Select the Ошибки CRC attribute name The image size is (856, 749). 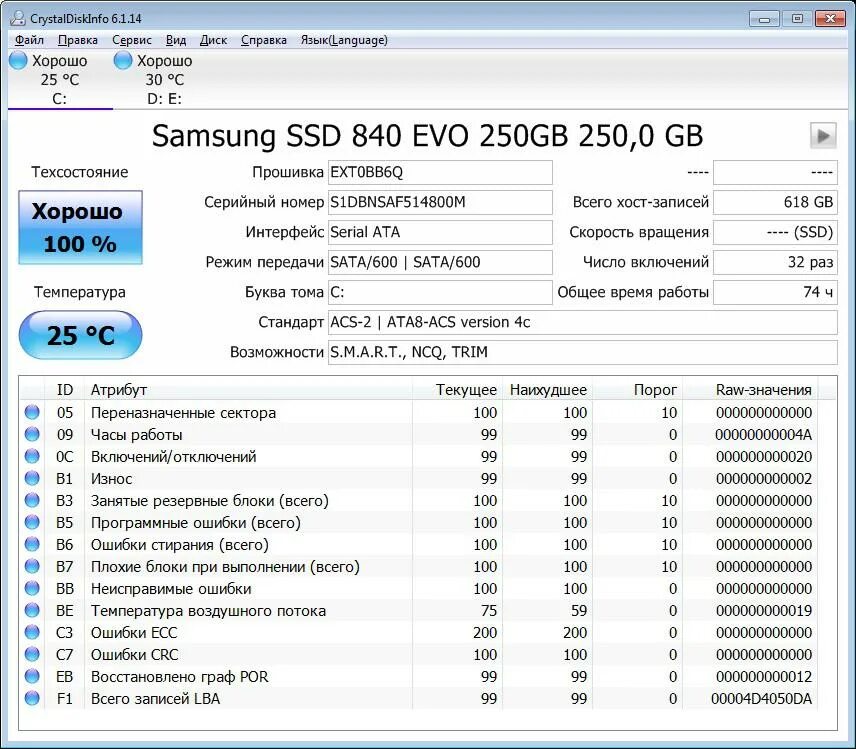tap(134, 655)
